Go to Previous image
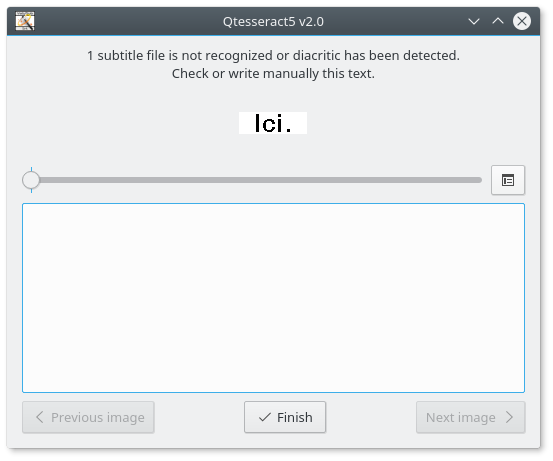This screenshot has height=461, width=553. click(x=88, y=417)
